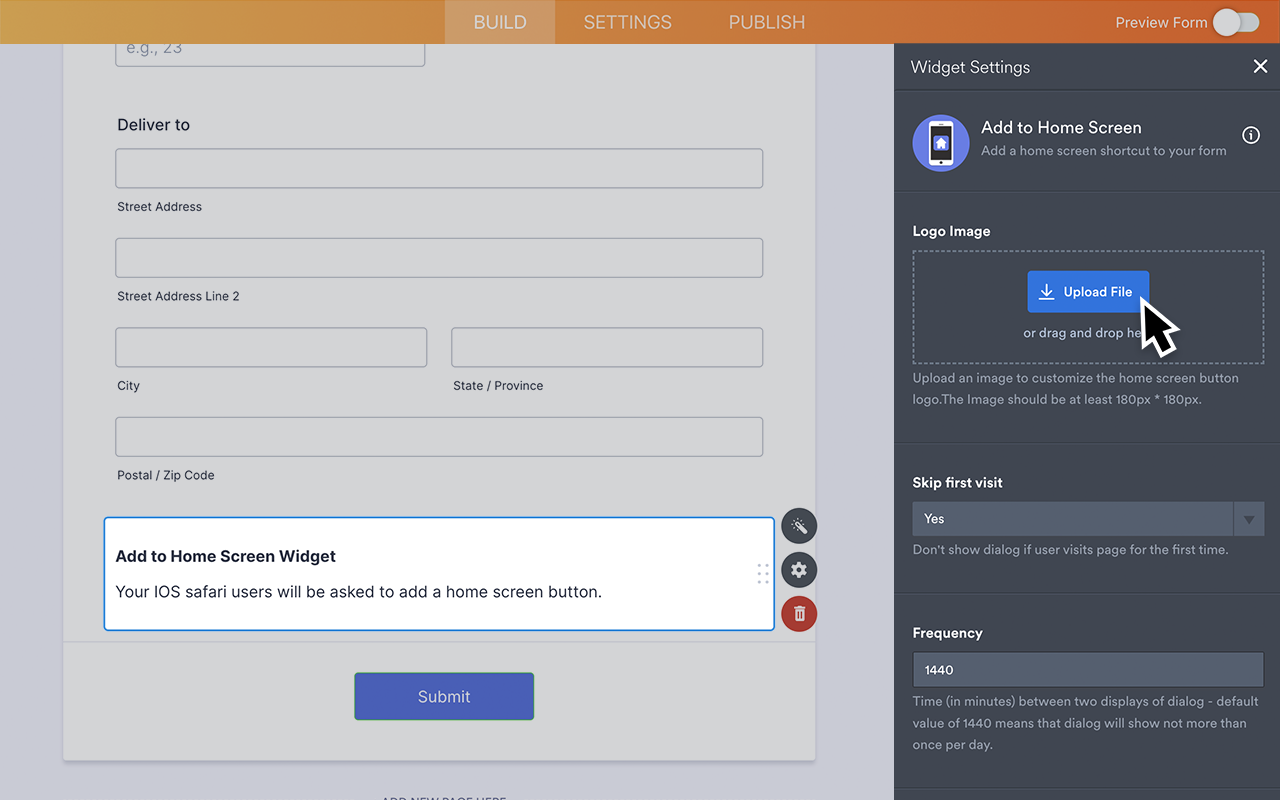Click the Add to Home Screen phone icon

[940, 143]
